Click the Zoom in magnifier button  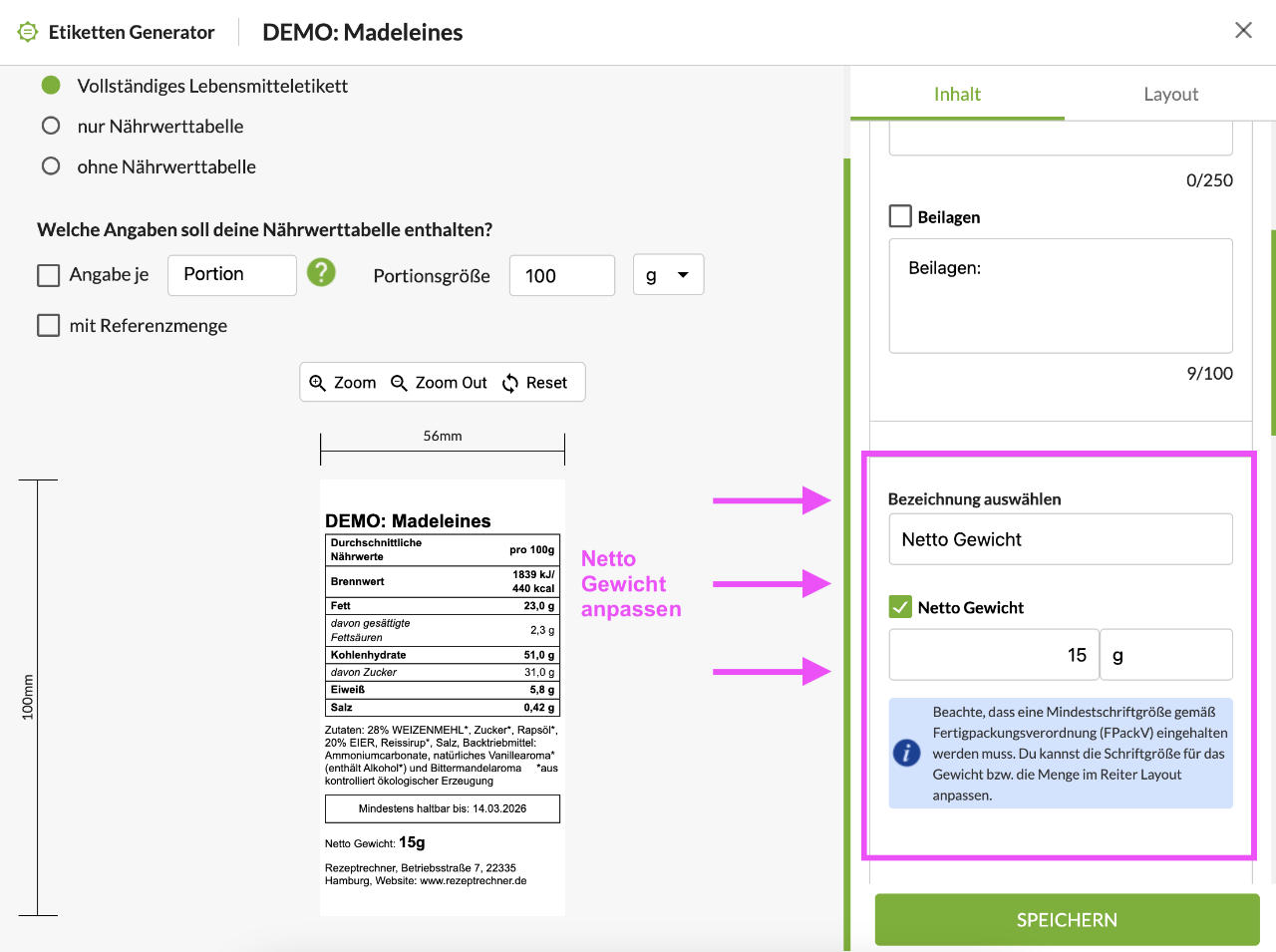click(342, 383)
